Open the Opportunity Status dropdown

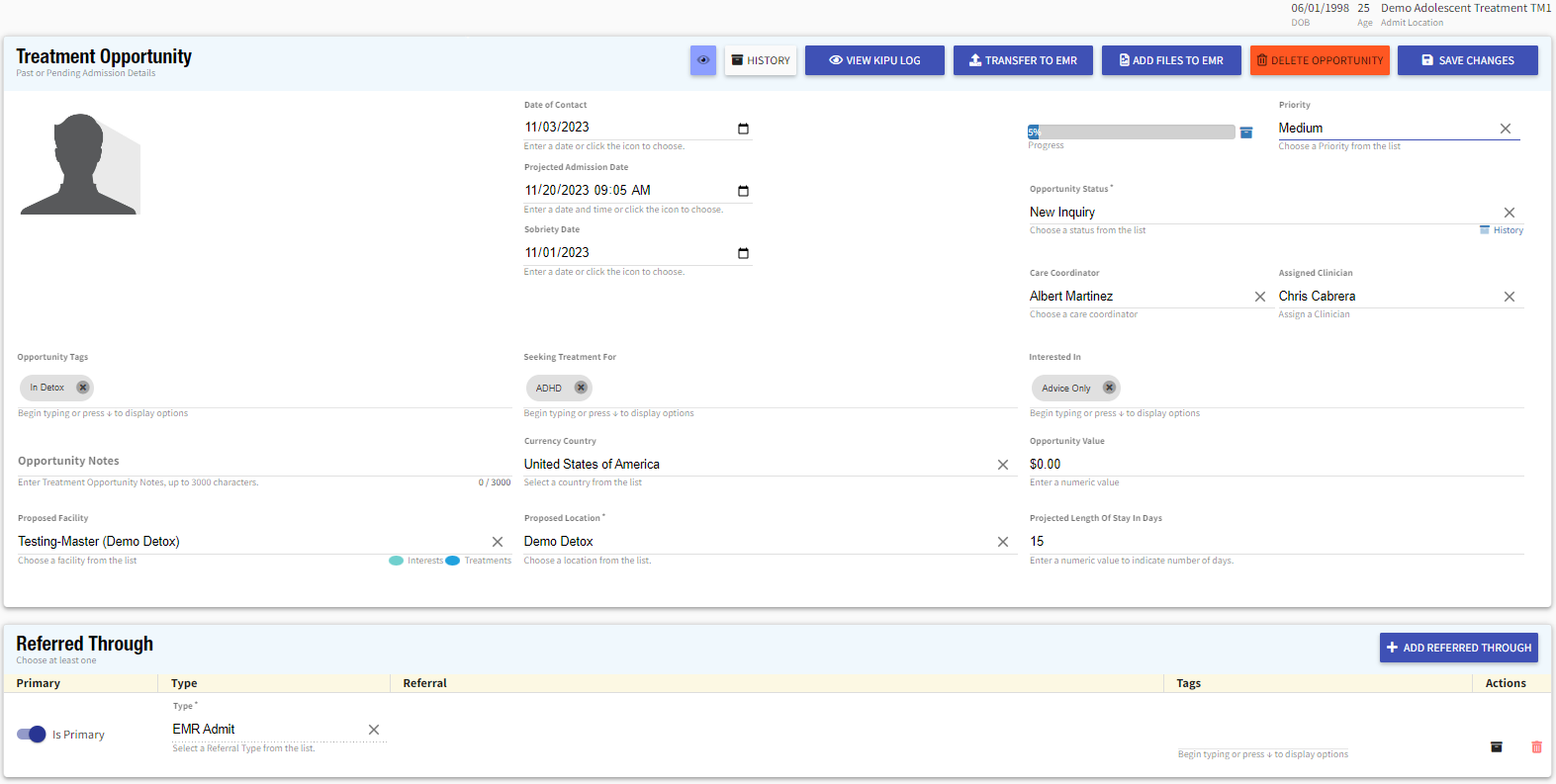click(x=1261, y=213)
